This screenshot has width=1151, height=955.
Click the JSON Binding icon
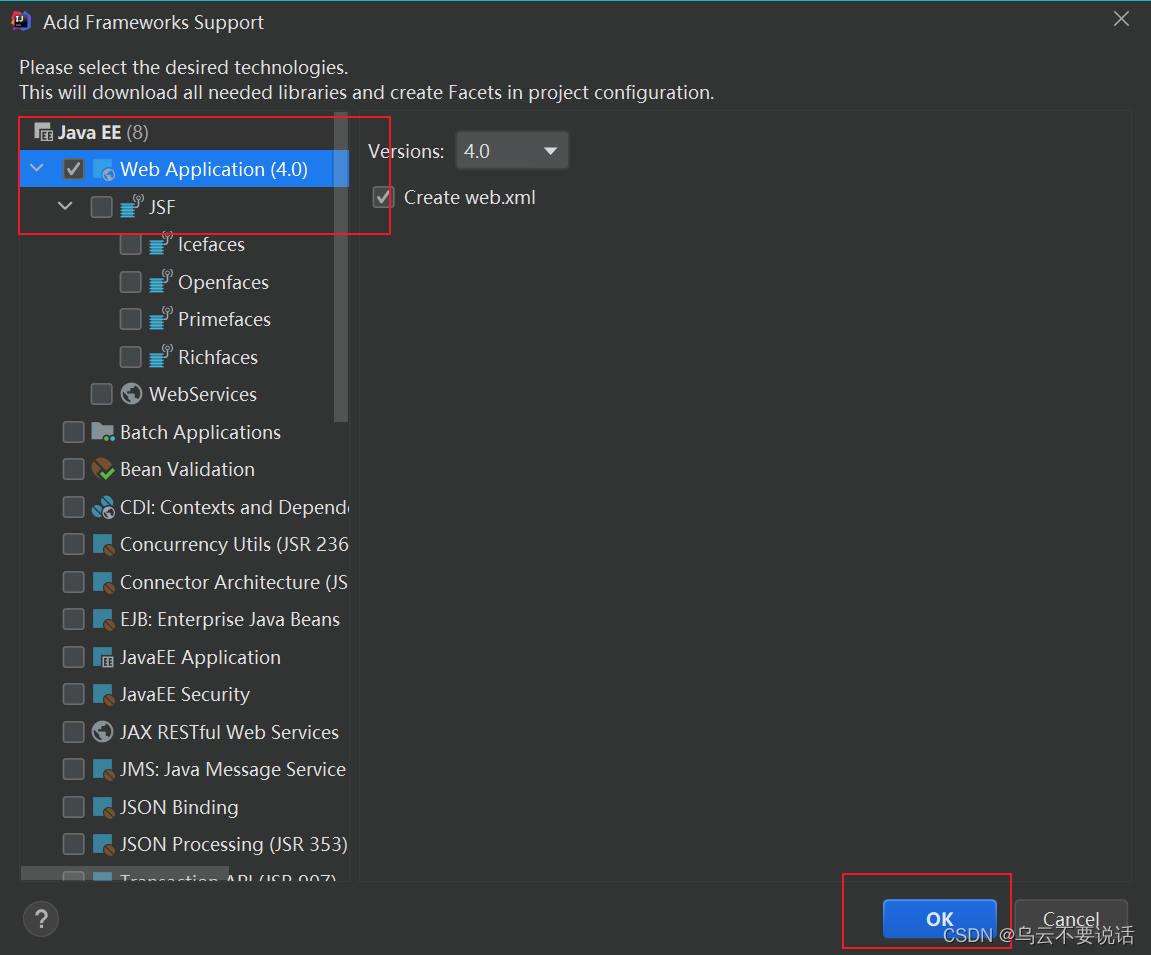(x=104, y=807)
